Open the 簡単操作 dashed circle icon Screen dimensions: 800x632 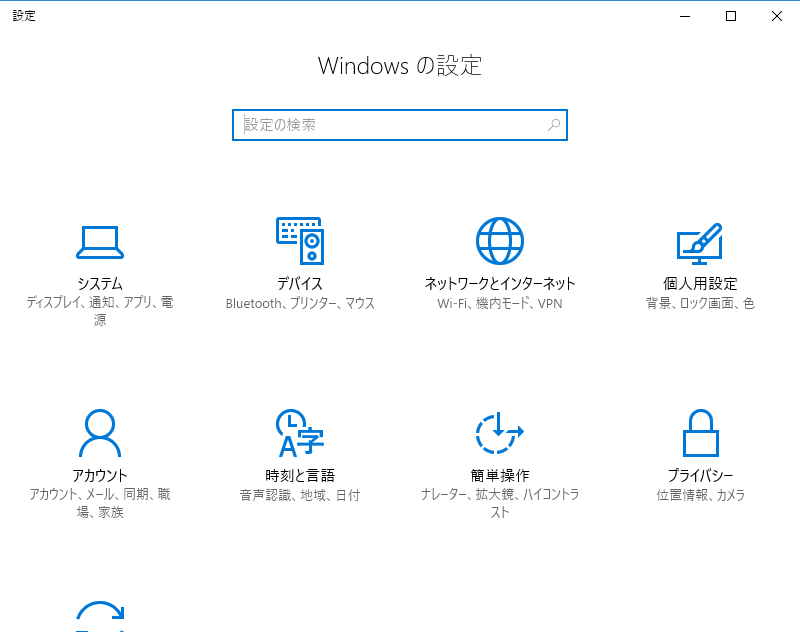point(499,433)
